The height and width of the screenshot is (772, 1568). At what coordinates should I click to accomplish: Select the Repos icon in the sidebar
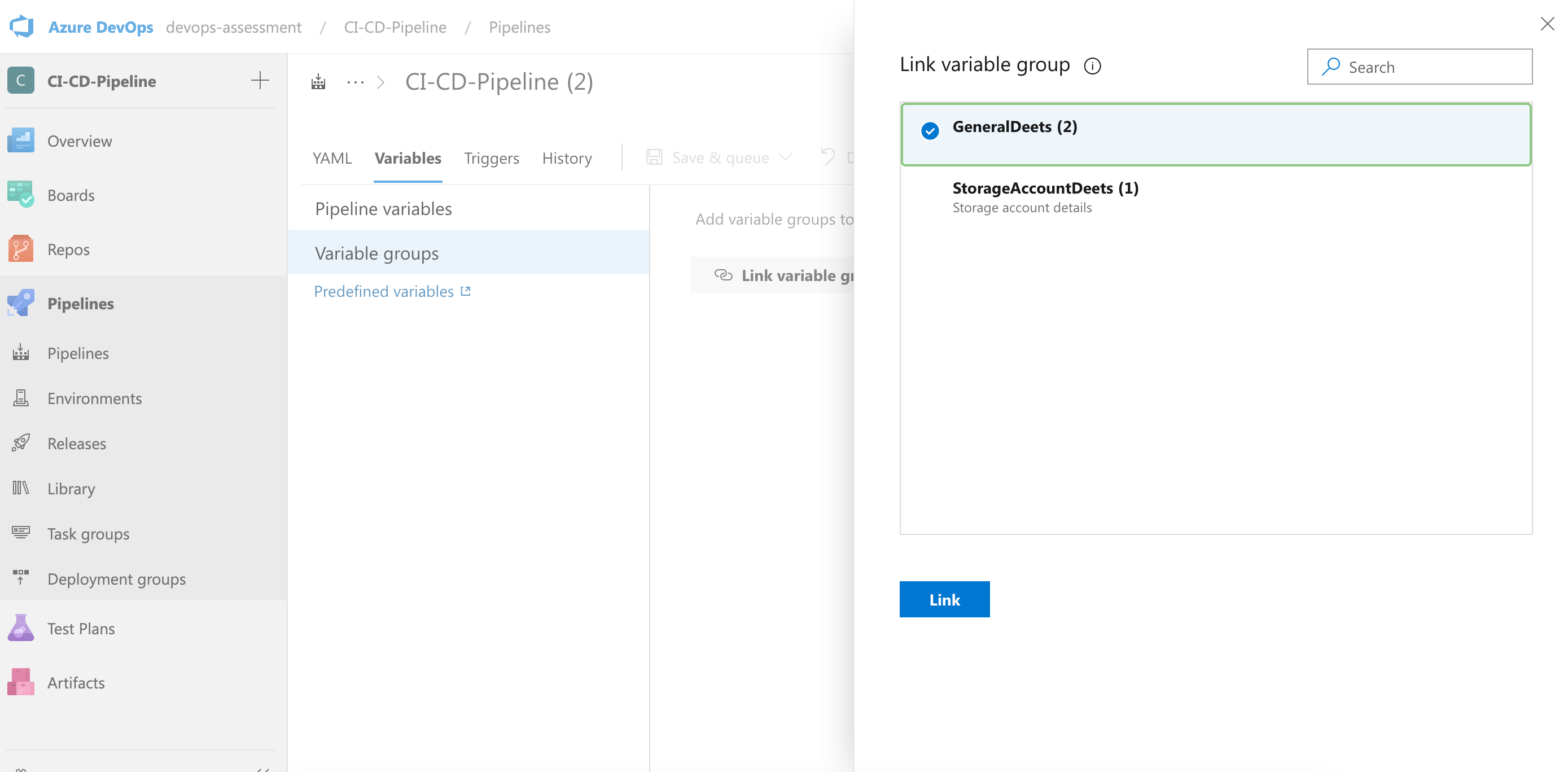click(20, 249)
